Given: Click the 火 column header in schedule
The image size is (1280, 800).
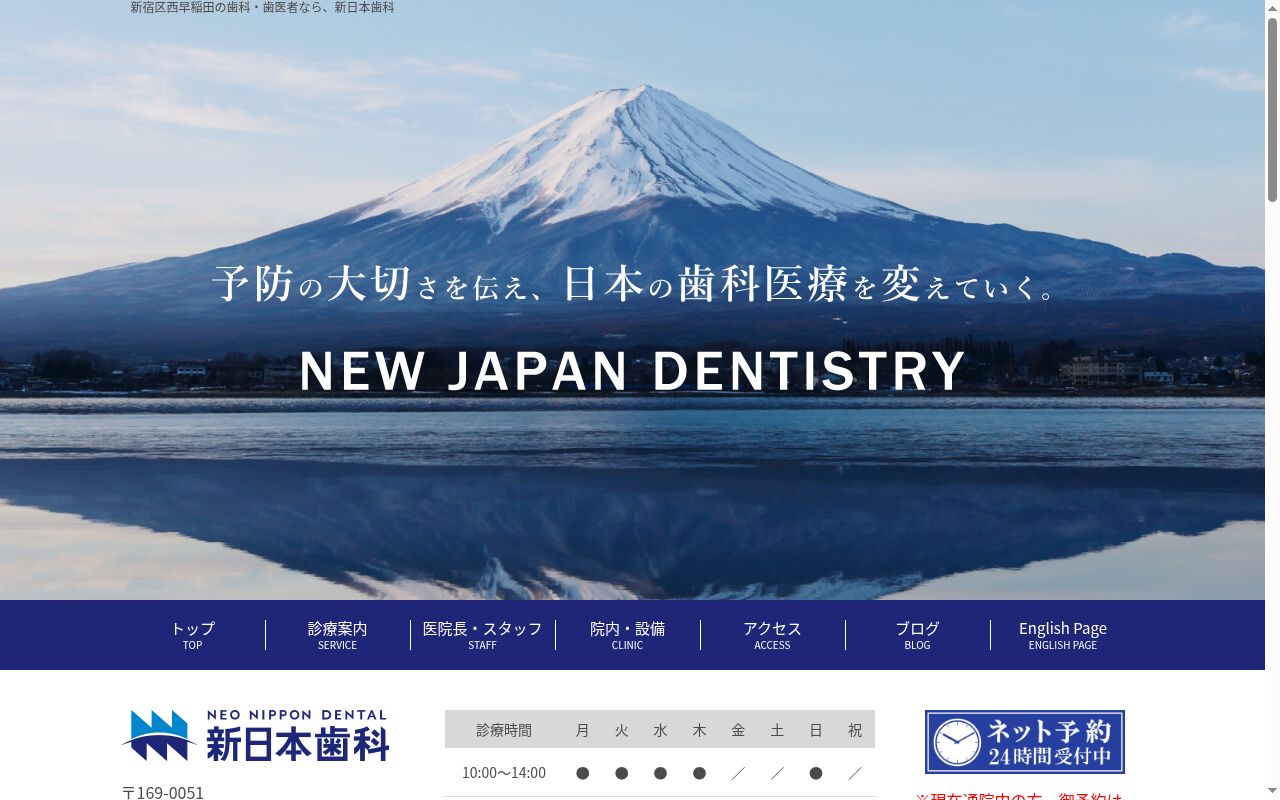Looking at the screenshot, I should 621,730.
